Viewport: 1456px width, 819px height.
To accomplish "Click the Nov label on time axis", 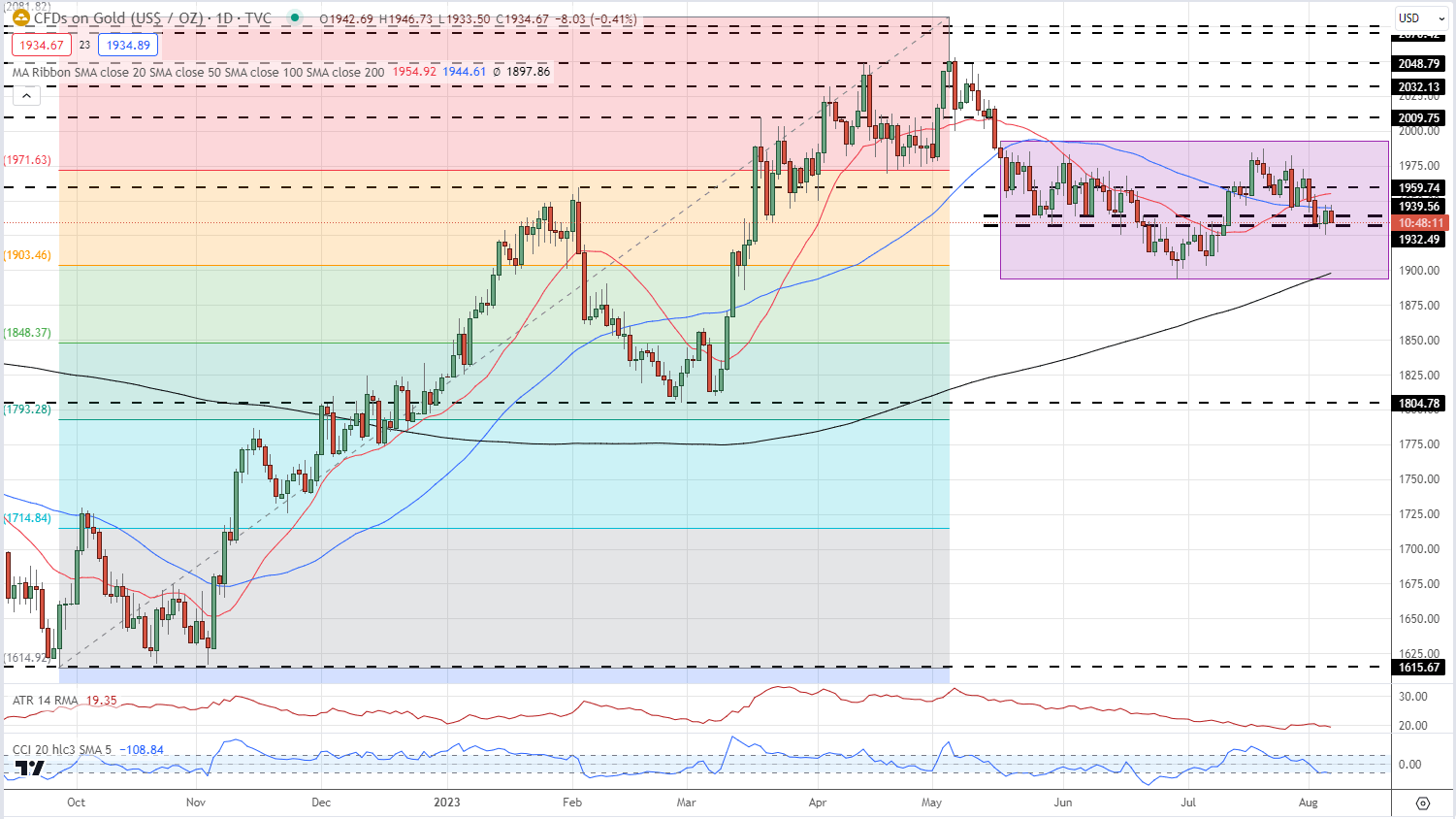I will point(196,803).
